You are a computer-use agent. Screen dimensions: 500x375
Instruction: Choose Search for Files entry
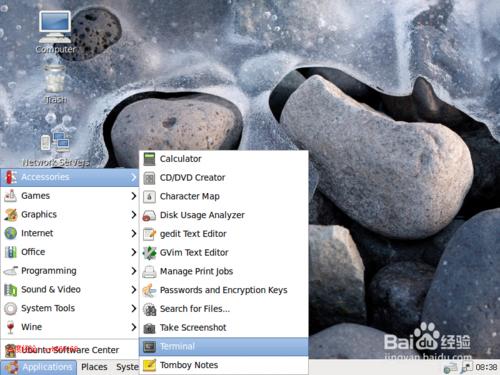(224, 309)
